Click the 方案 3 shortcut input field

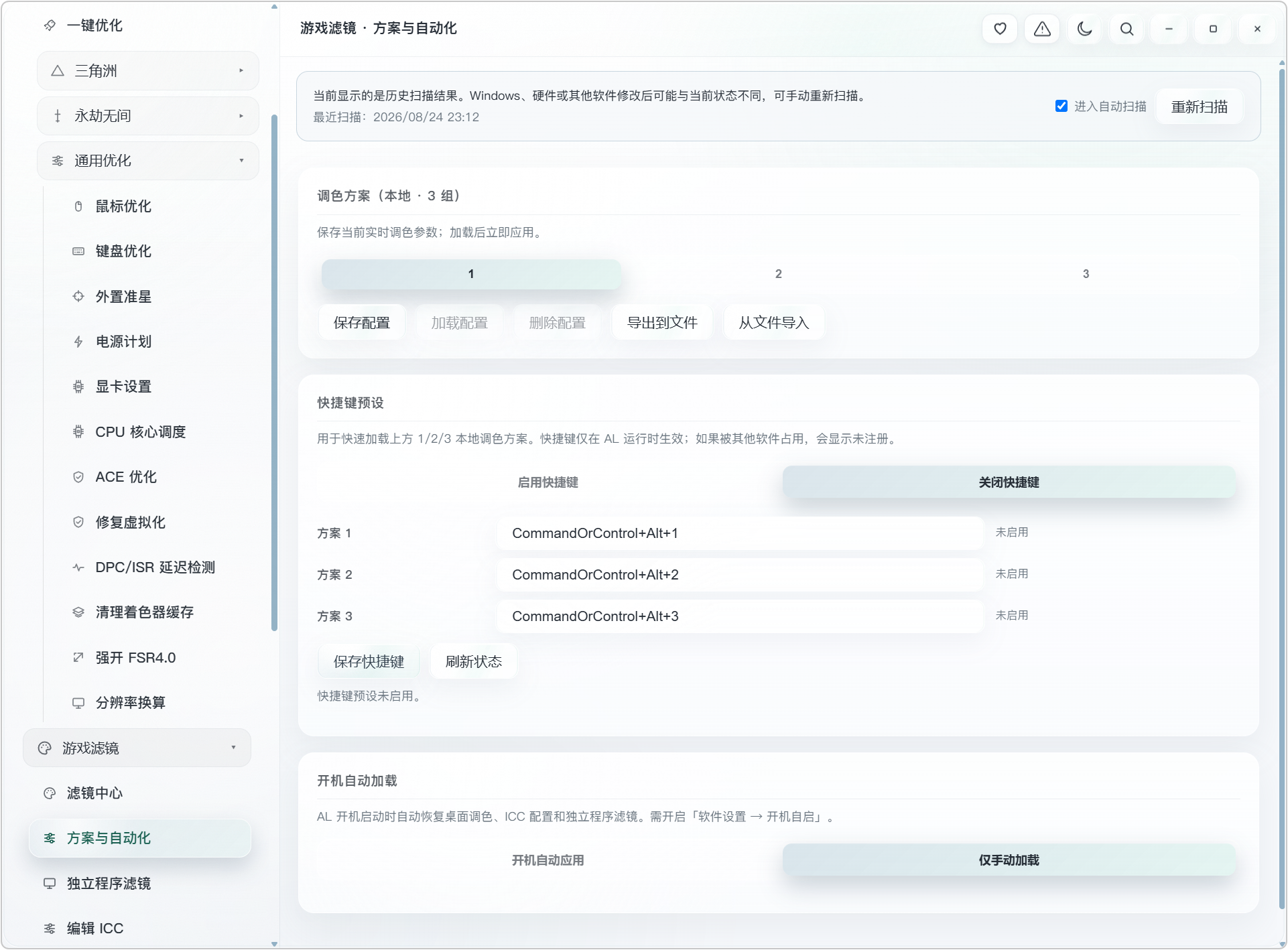740,616
